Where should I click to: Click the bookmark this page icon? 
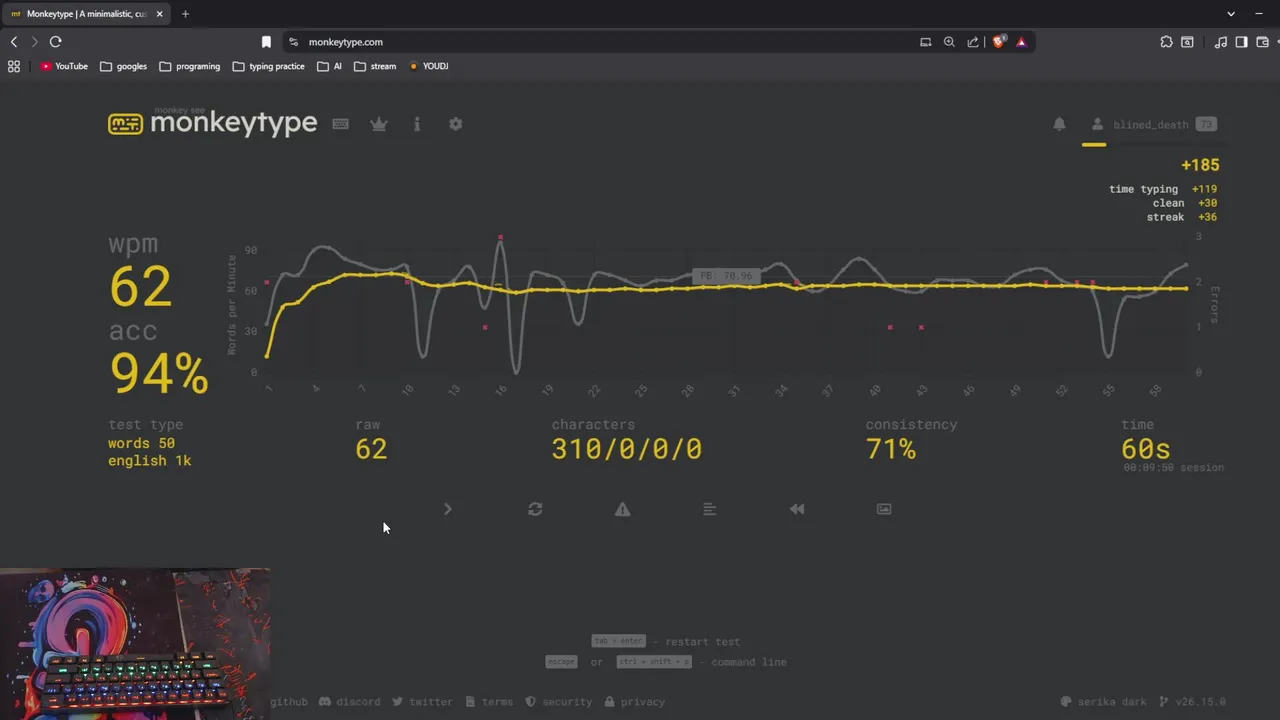click(x=266, y=42)
